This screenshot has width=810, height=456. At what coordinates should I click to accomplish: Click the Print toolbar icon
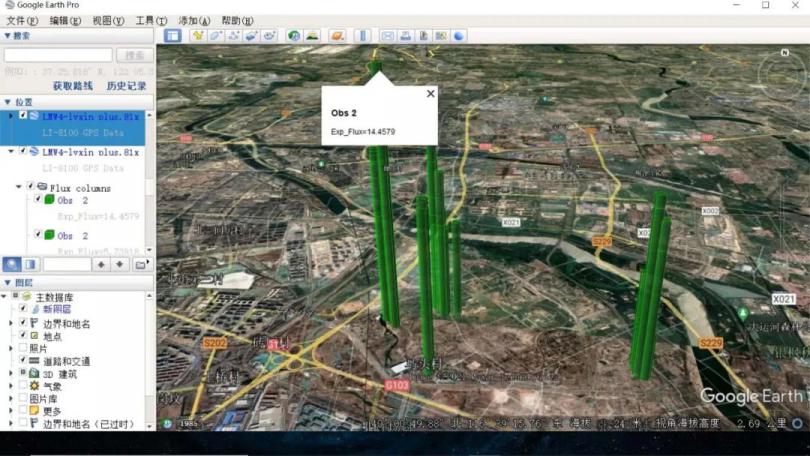(406, 36)
